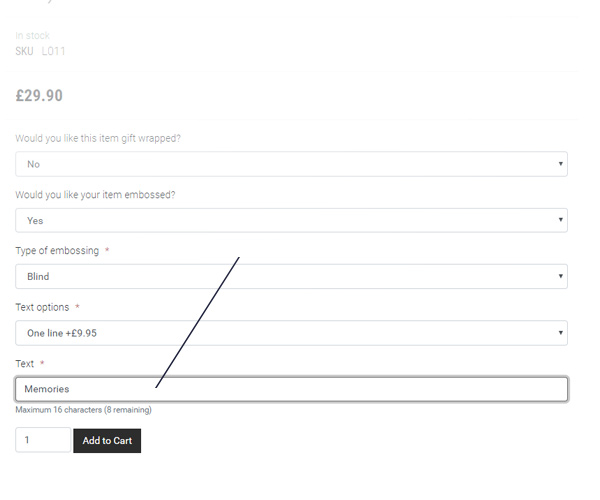The image size is (600, 500).
Task: Click the quantity field showing 1
Action: pyautogui.click(x=43, y=440)
